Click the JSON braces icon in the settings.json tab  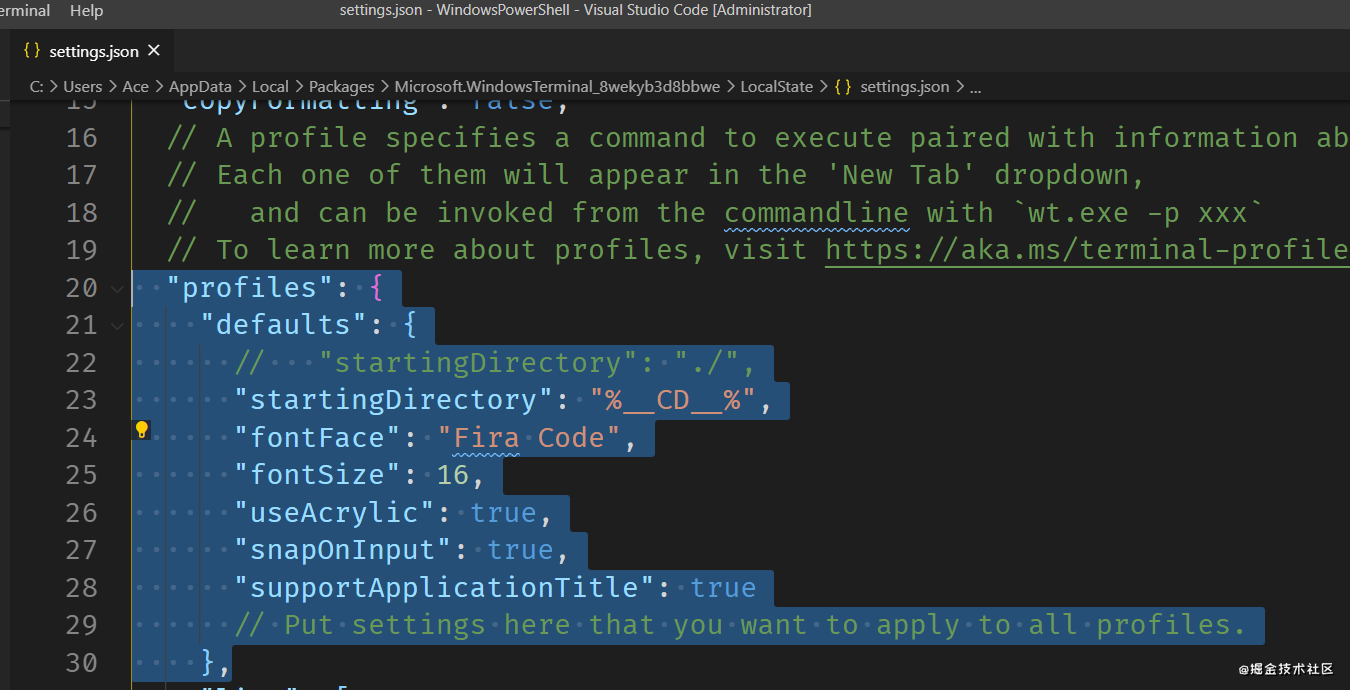32,51
